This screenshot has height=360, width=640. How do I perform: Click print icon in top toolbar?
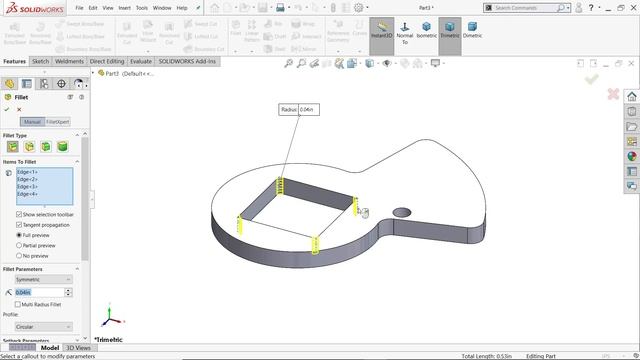[280, 7]
